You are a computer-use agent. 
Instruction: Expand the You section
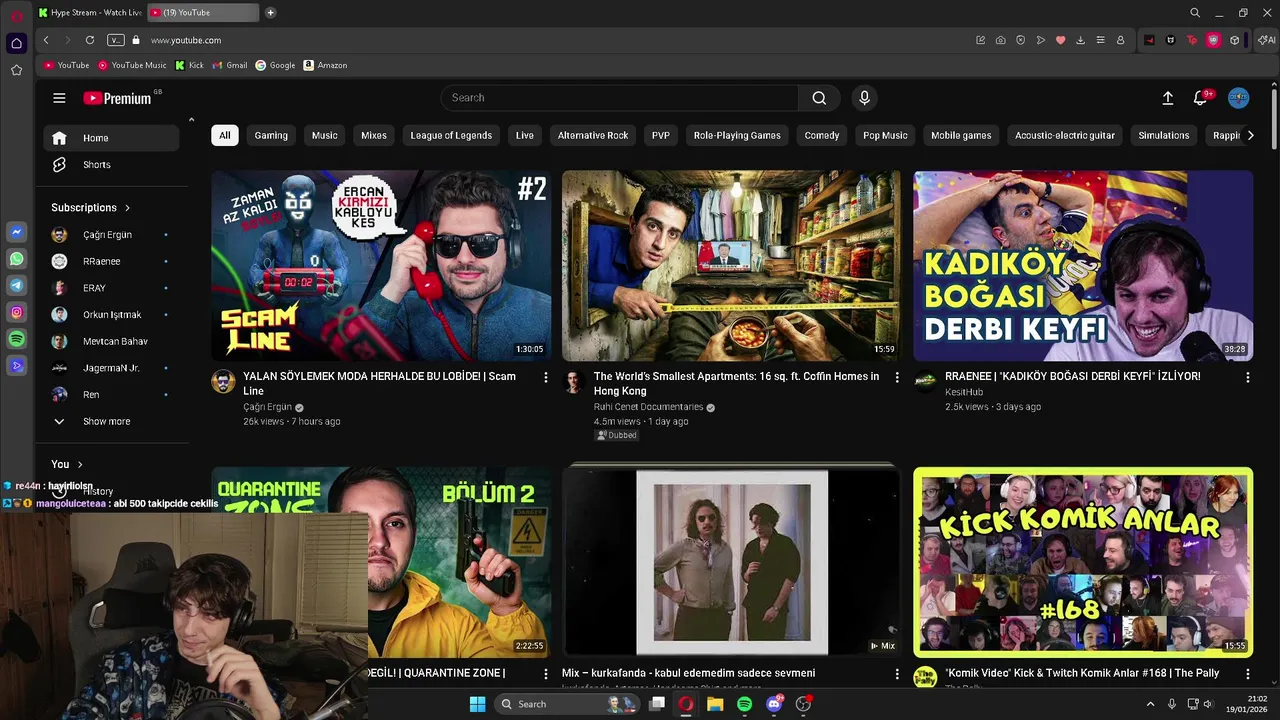[67, 464]
